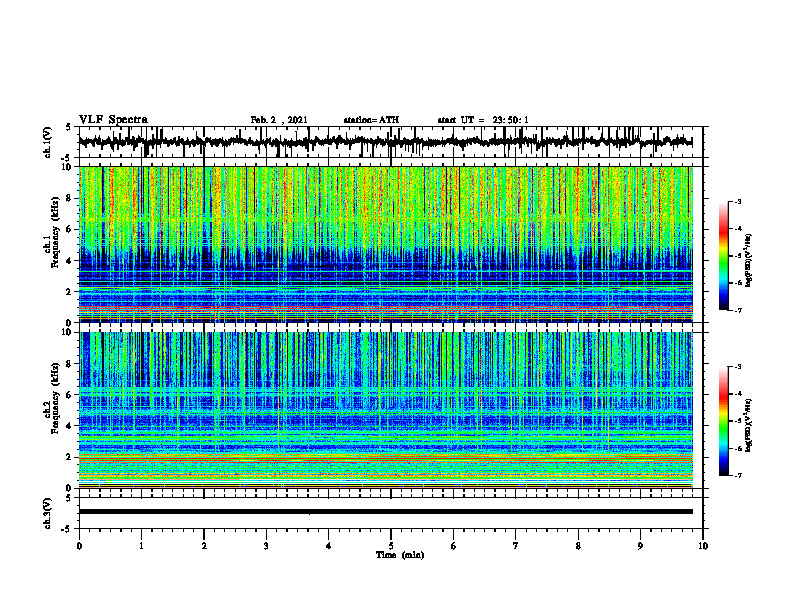Click time axis tick label "10"
The width and height of the screenshot is (792, 612).
pos(703,546)
